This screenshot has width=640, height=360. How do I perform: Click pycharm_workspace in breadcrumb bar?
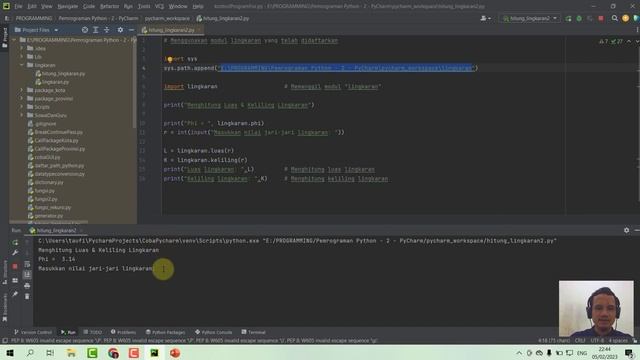(x=167, y=18)
